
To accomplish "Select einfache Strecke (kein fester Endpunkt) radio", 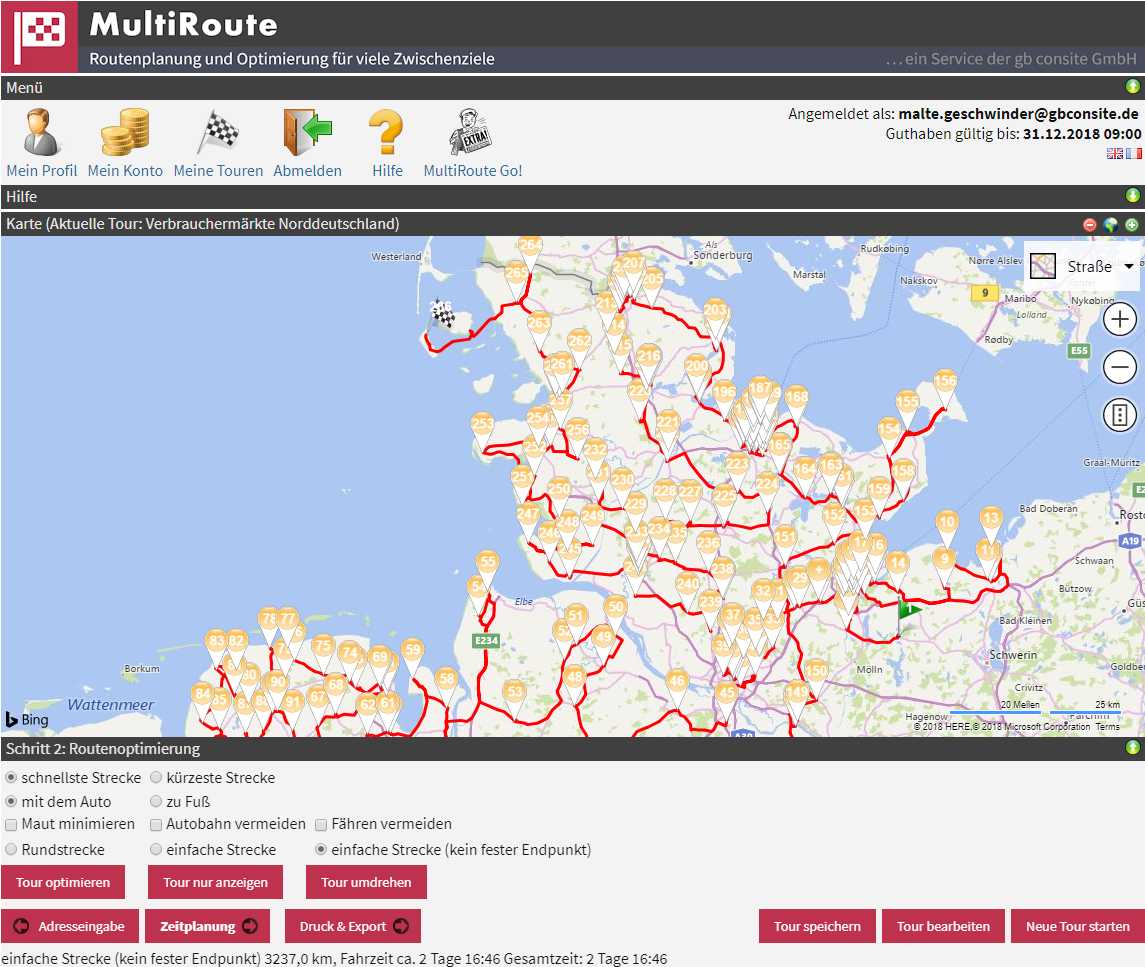I will pyautogui.click(x=321, y=850).
